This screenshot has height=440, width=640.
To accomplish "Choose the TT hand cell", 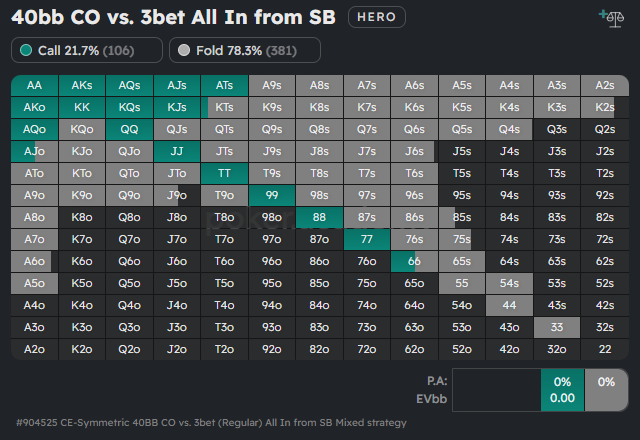I will click(224, 173).
